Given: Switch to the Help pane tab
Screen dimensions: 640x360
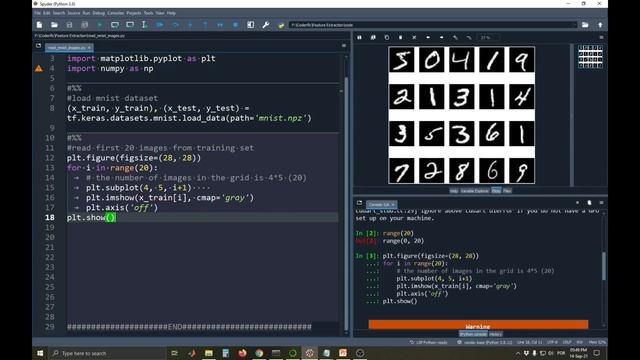Looking at the screenshot, I should click(x=453, y=191).
